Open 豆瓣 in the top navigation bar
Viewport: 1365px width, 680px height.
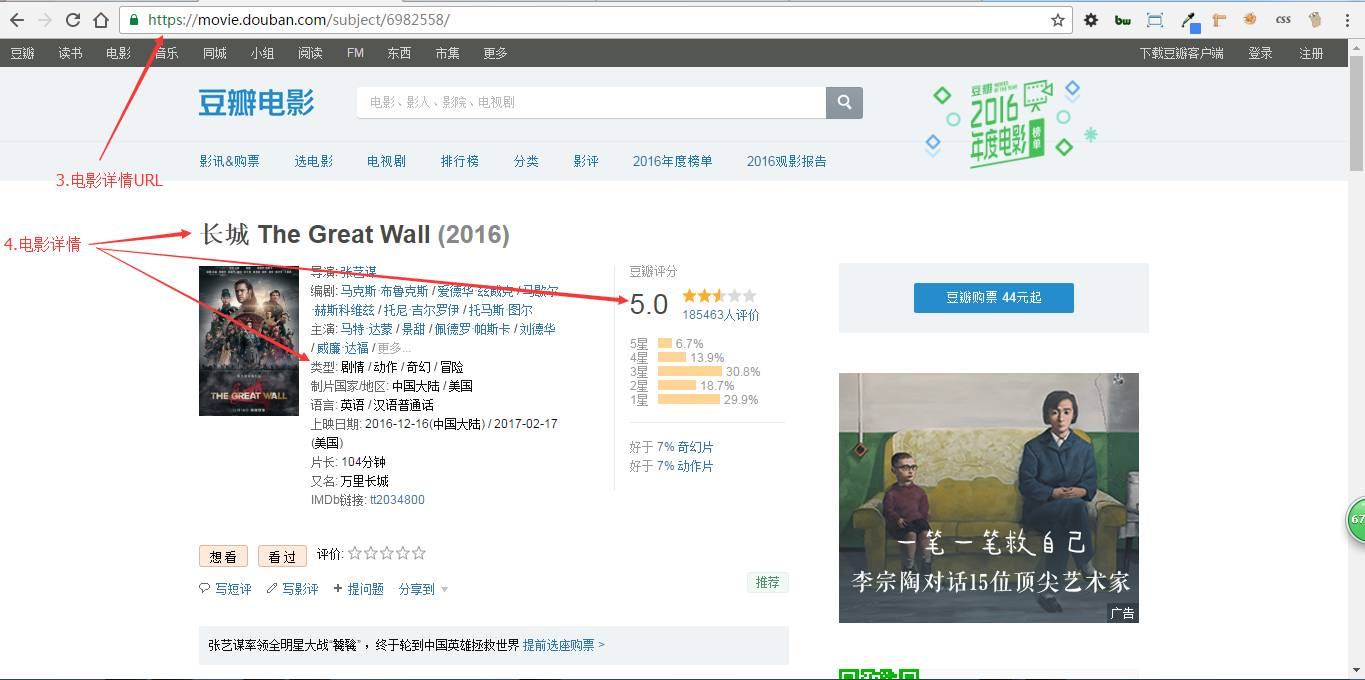[x=22, y=53]
